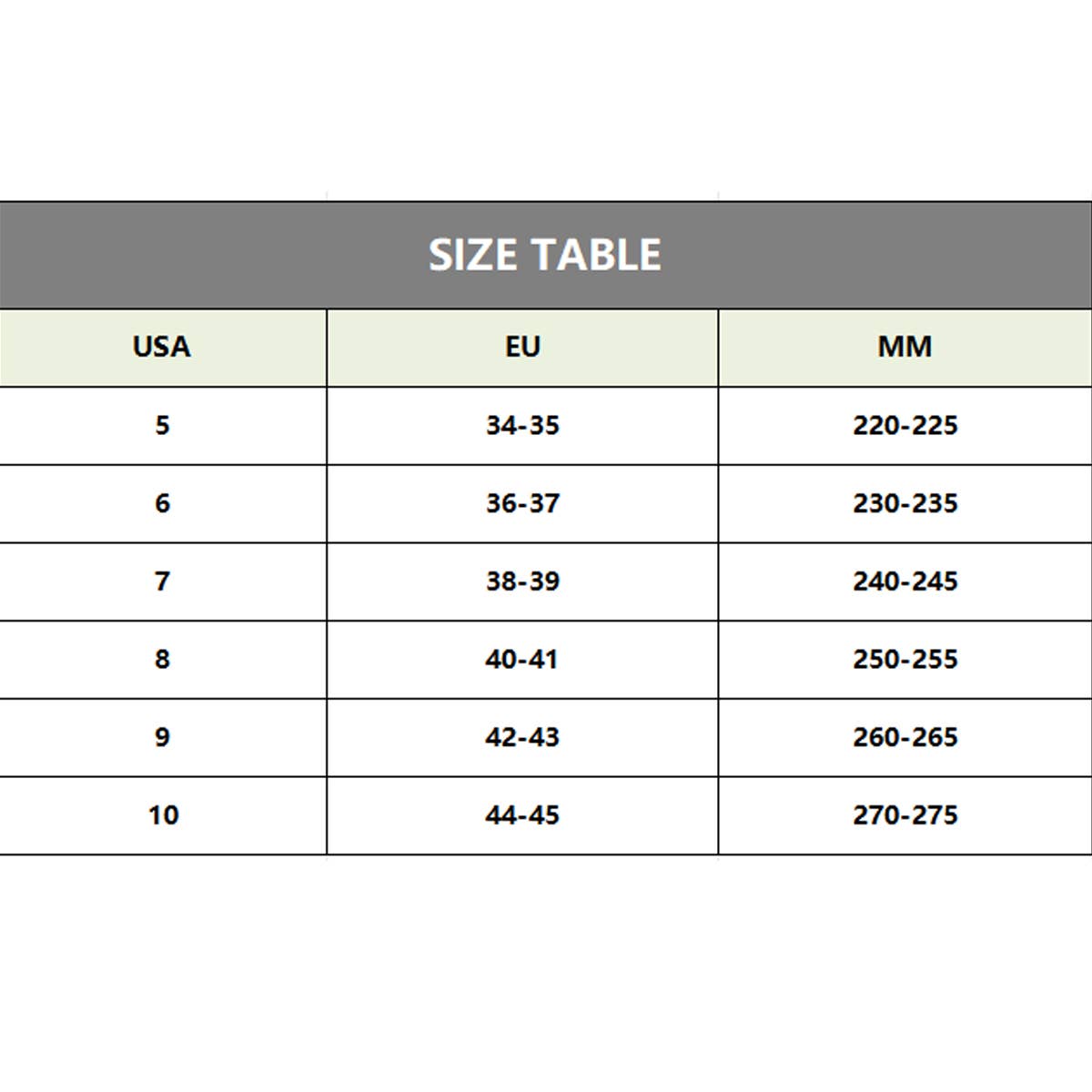Click the 260-265 MM cell
Screen dimensions: 1092x1092
pyautogui.click(x=905, y=737)
